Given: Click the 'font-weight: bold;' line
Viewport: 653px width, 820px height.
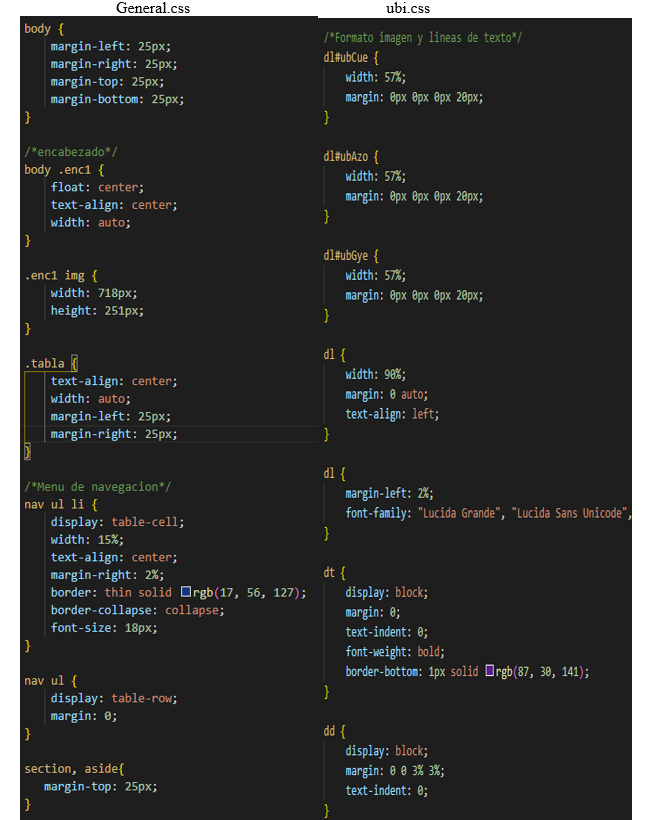Looking at the screenshot, I should [395, 652].
